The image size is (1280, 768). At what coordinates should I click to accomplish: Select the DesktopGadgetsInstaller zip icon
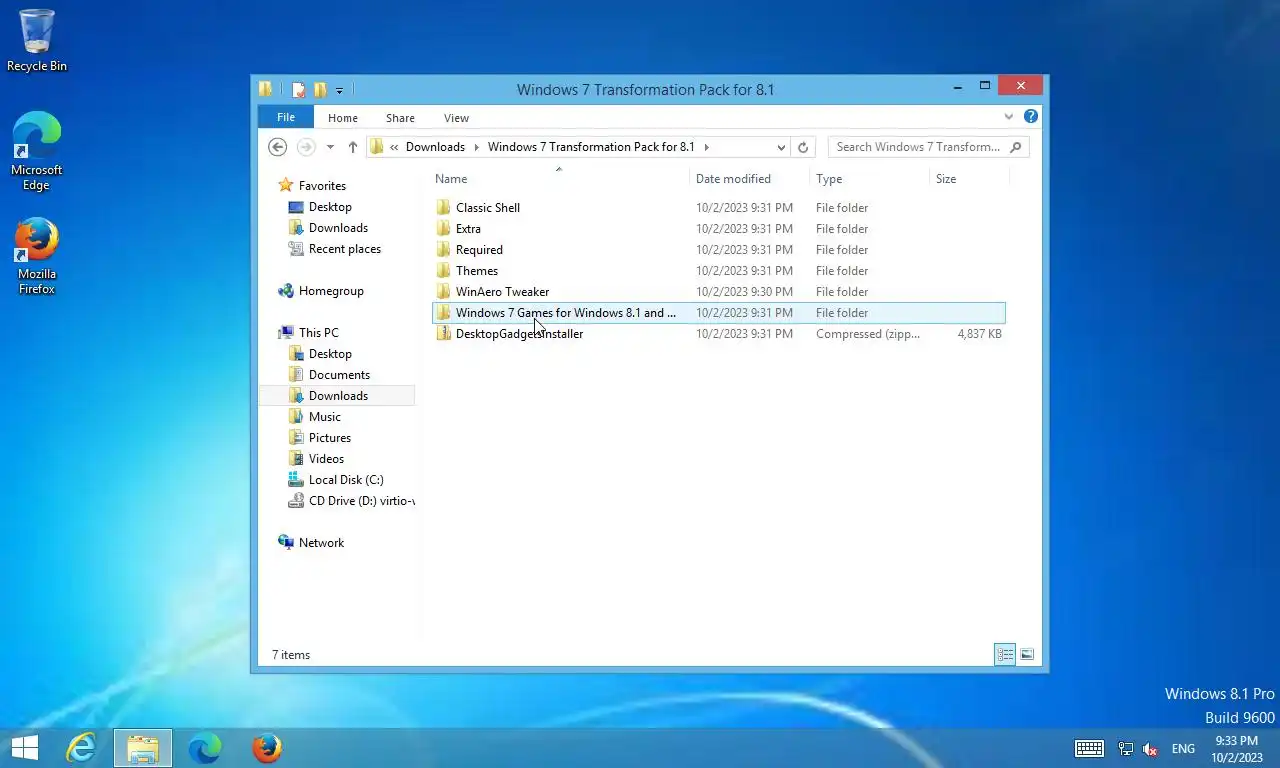click(x=444, y=334)
